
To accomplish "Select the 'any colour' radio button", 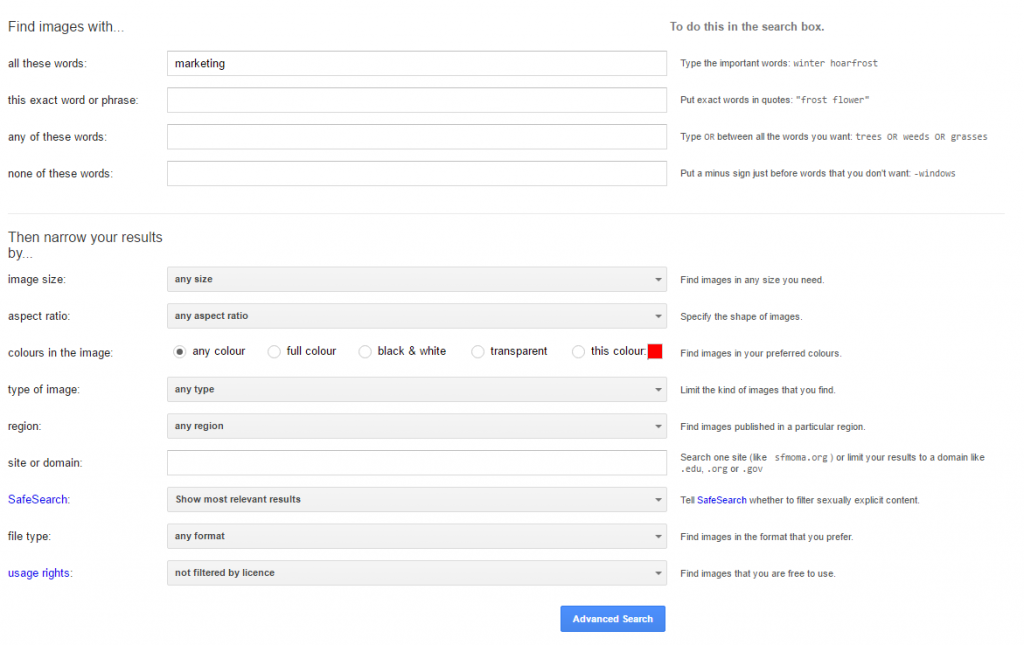I will 180,352.
